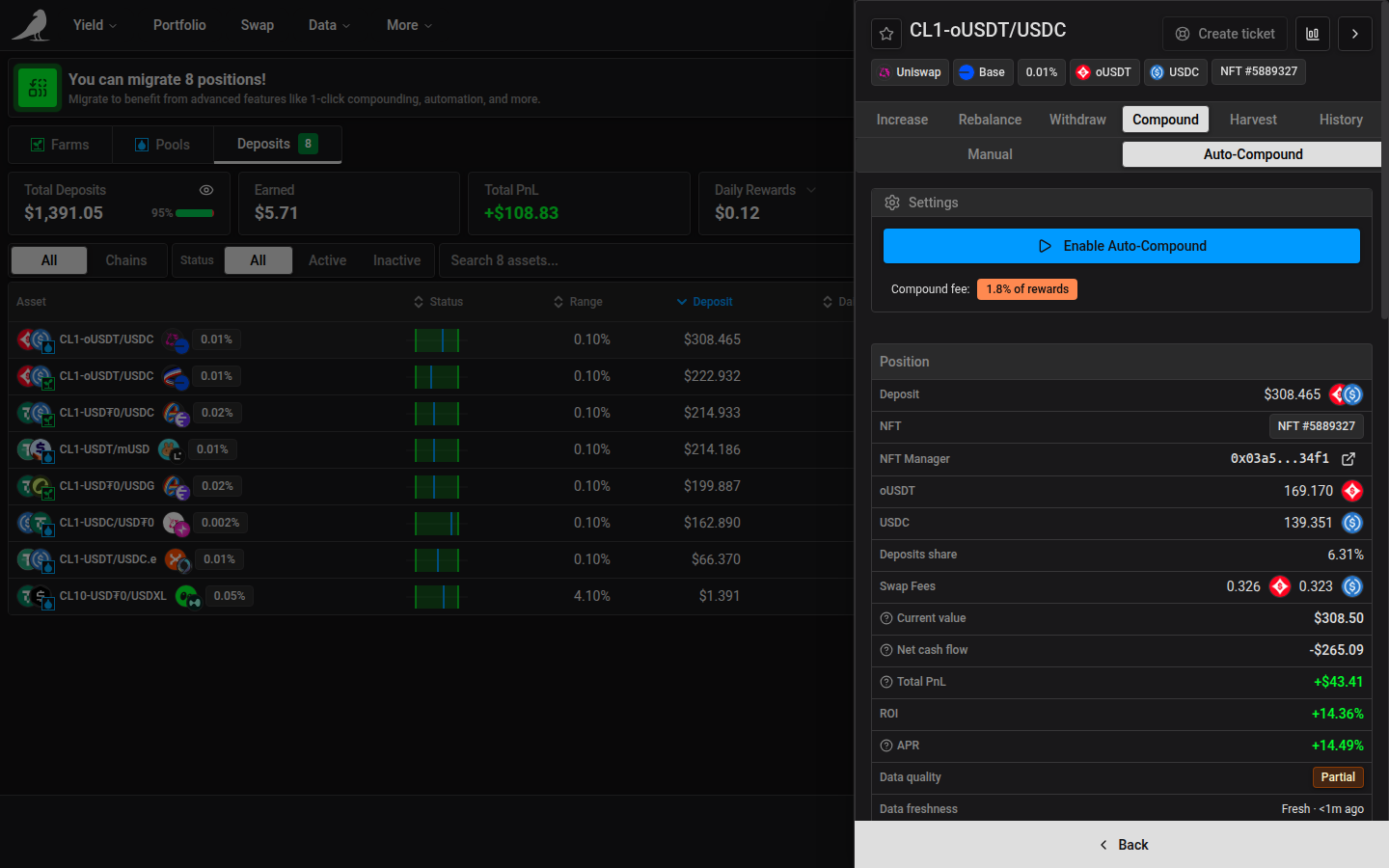
Task: Sort by Status column
Action: click(x=438, y=302)
